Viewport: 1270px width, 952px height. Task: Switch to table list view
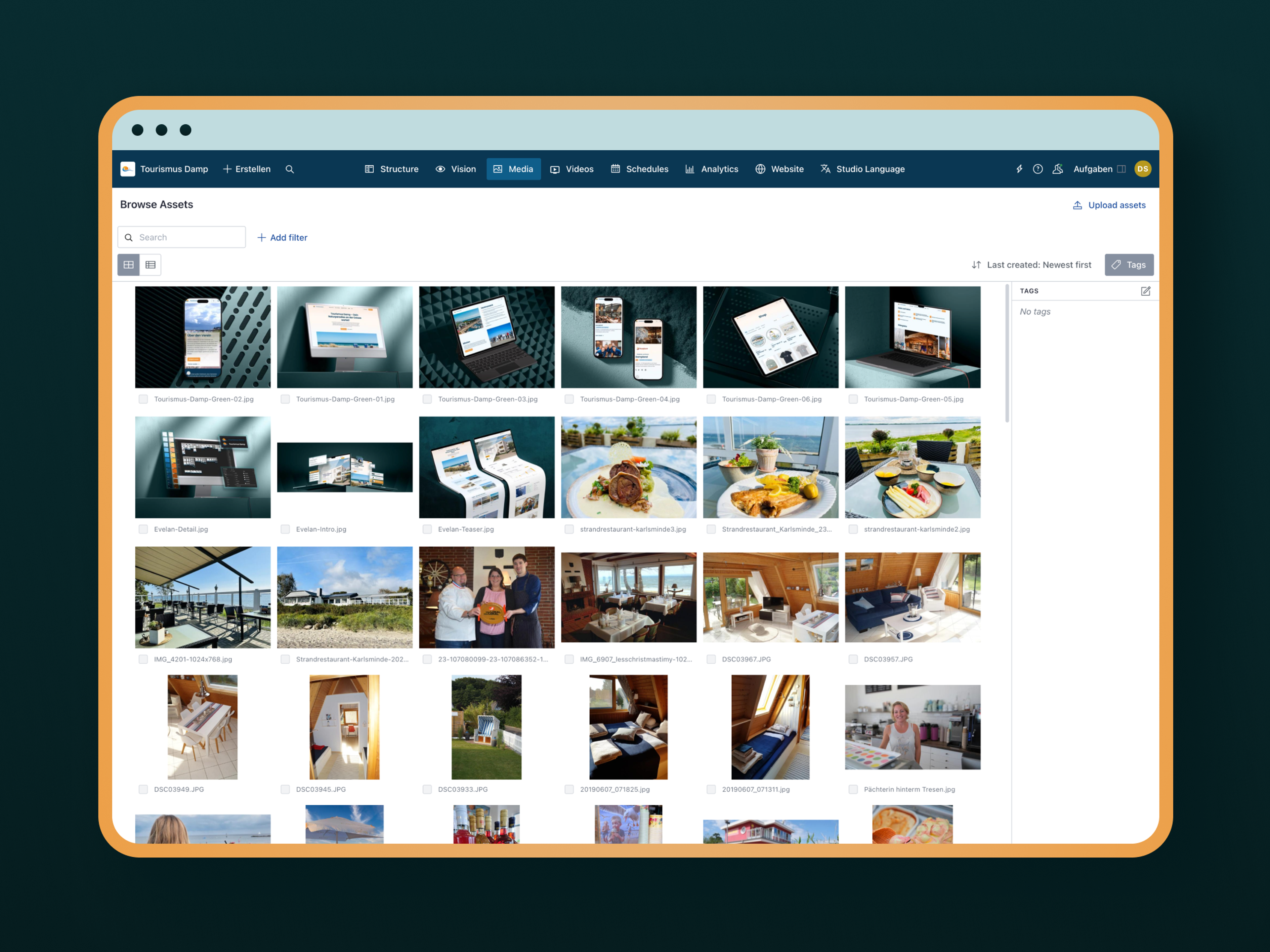pos(150,265)
